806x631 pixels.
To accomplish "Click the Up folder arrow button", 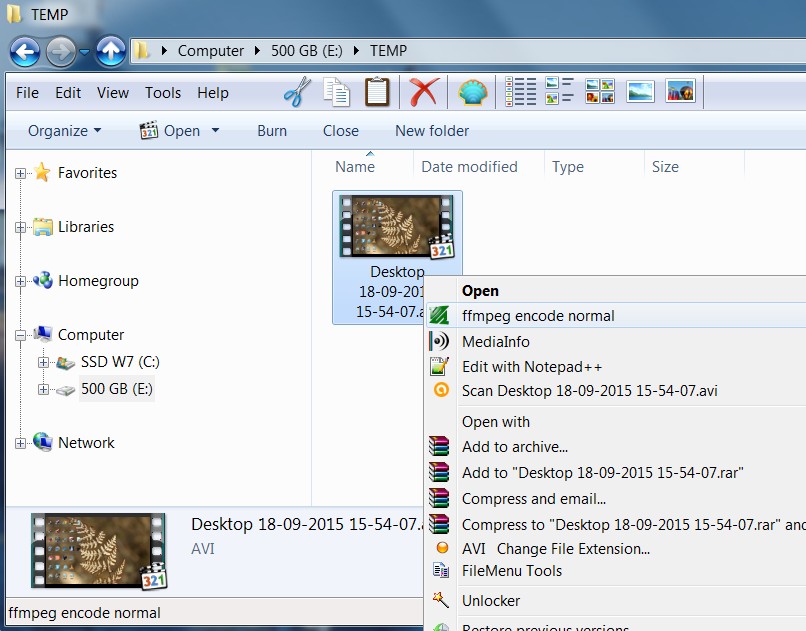I will [x=111, y=50].
